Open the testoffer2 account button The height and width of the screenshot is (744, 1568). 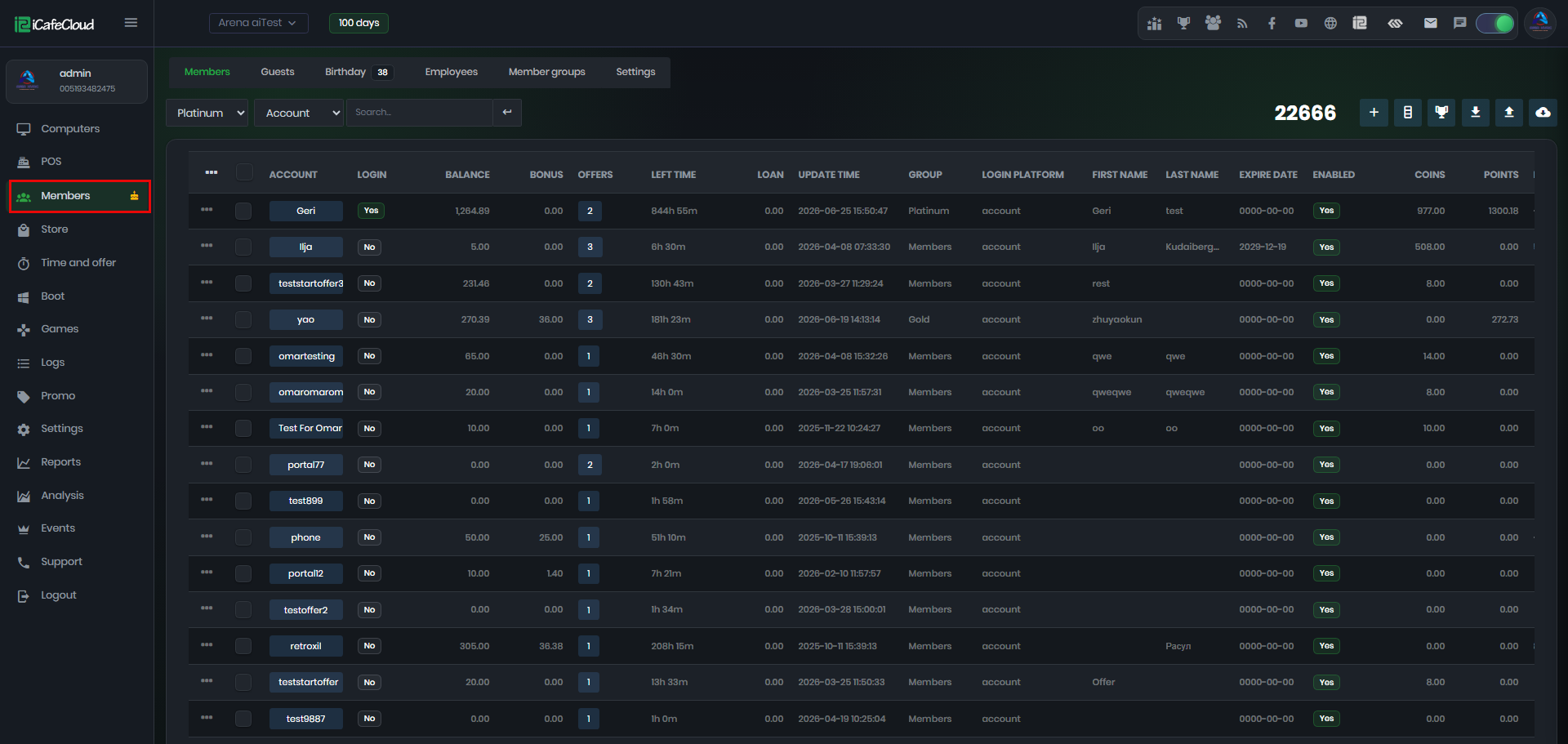[x=306, y=610]
